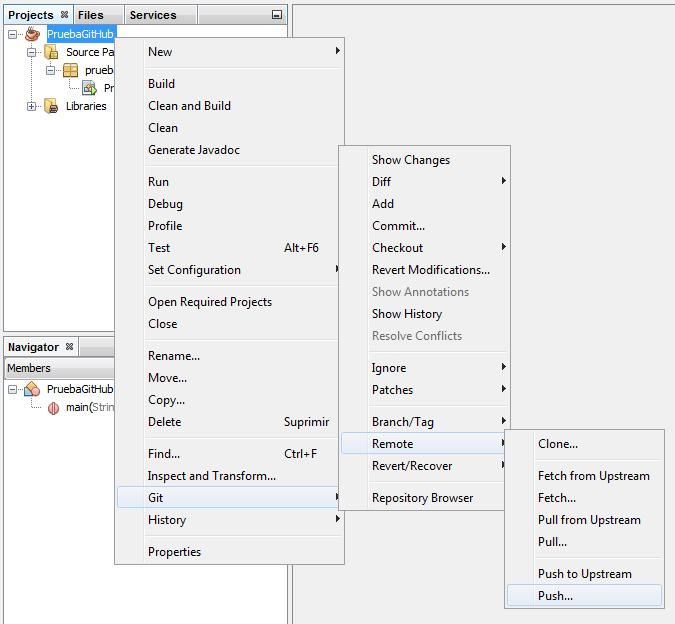Image resolution: width=675 pixels, height=624 pixels.
Task: Open Properties from the context menu
Action: [174, 552]
